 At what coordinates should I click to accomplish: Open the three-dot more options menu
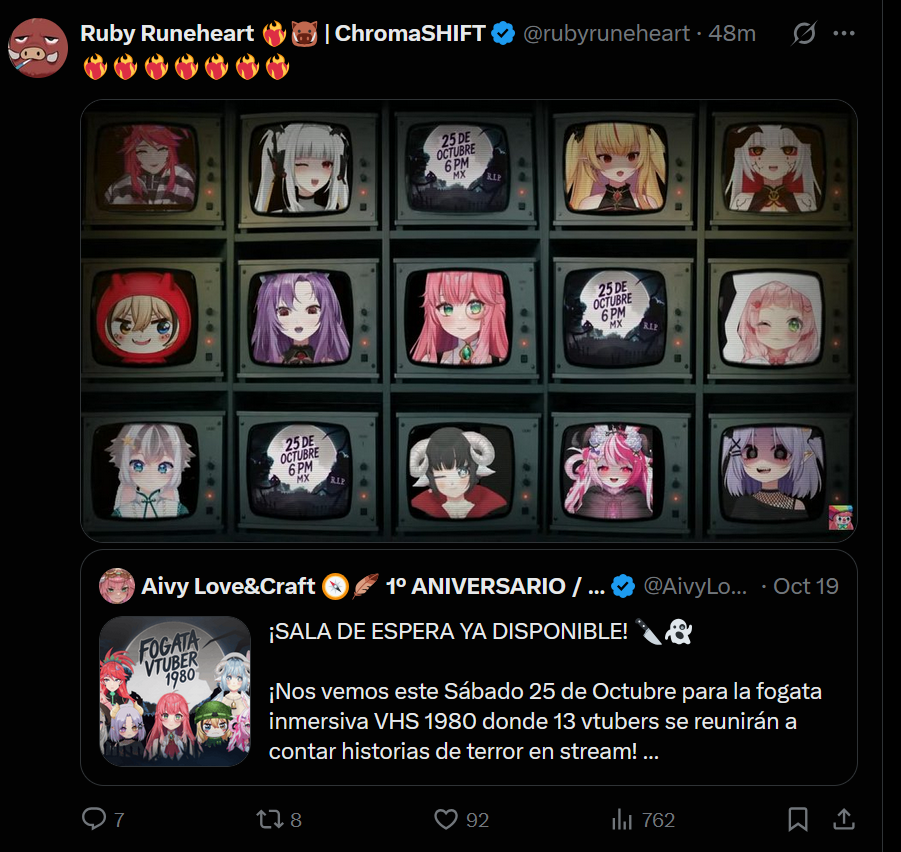pos(844,33)
